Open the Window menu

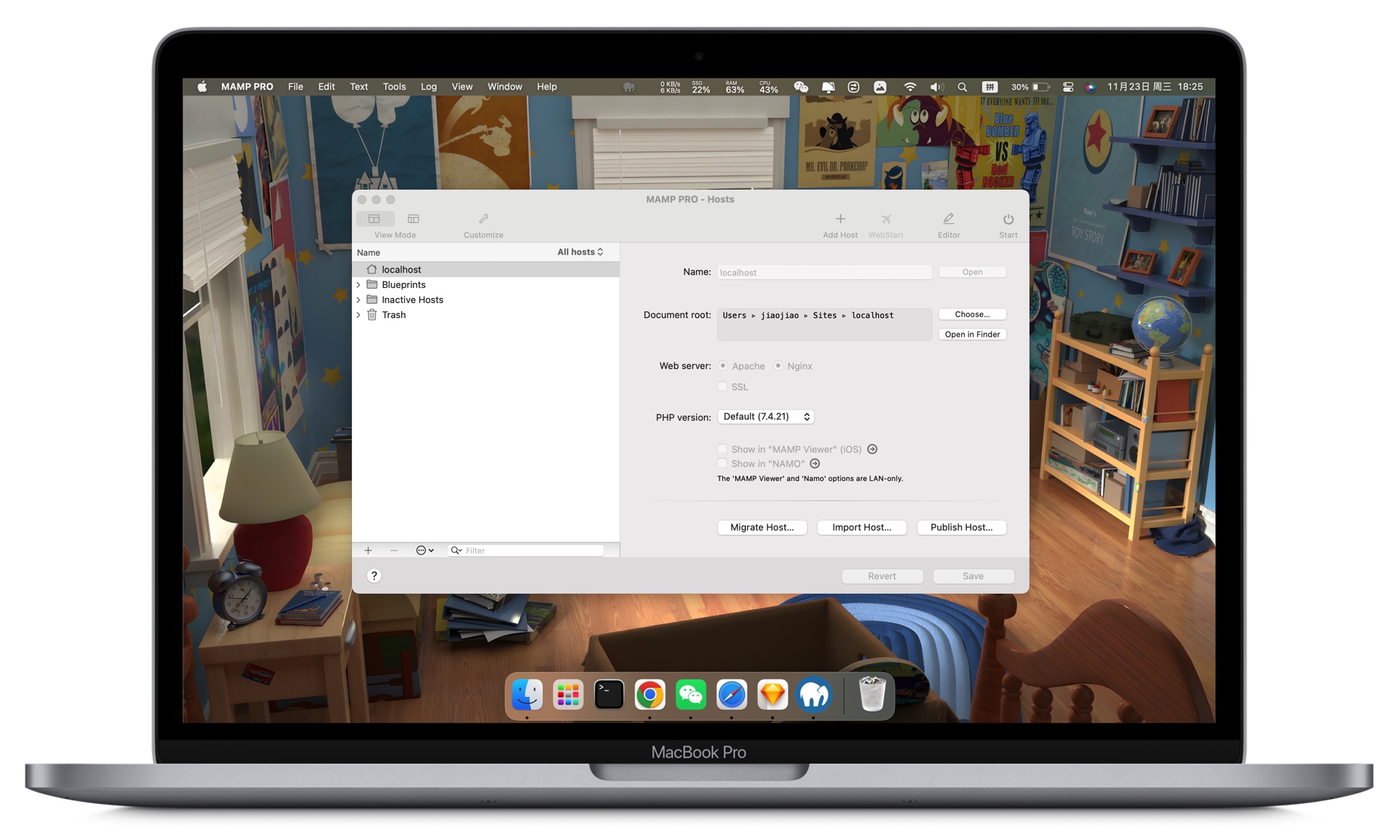tap(505, 87)
